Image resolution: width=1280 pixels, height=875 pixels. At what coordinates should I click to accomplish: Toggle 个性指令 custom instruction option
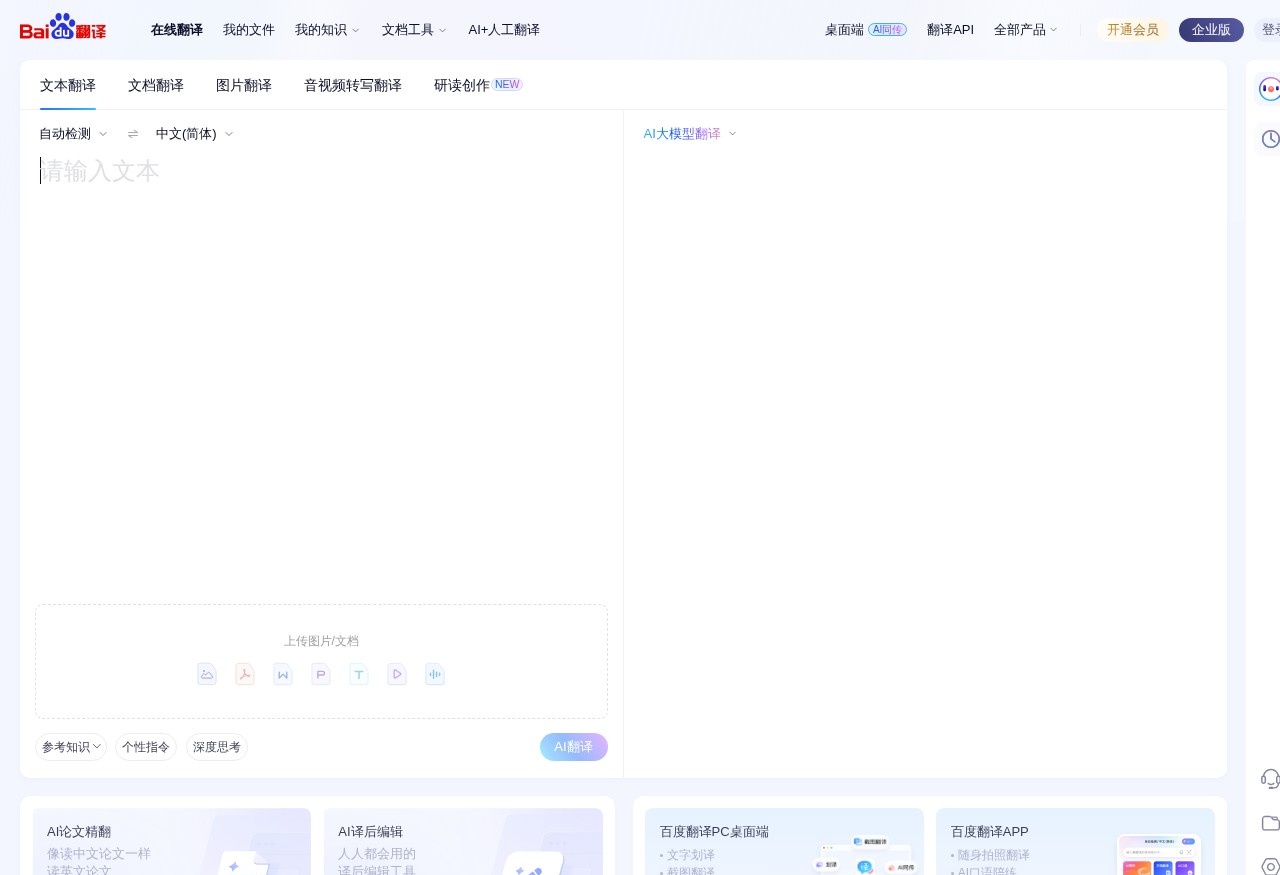click(146, 747)
